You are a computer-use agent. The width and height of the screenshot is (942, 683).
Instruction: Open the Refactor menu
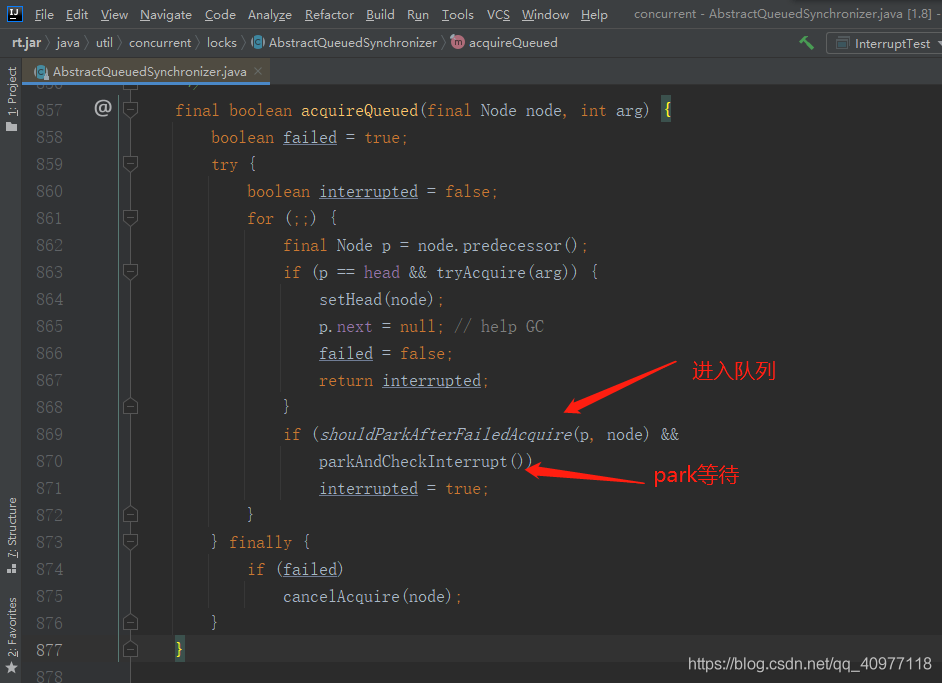click(x=329, y=14)
